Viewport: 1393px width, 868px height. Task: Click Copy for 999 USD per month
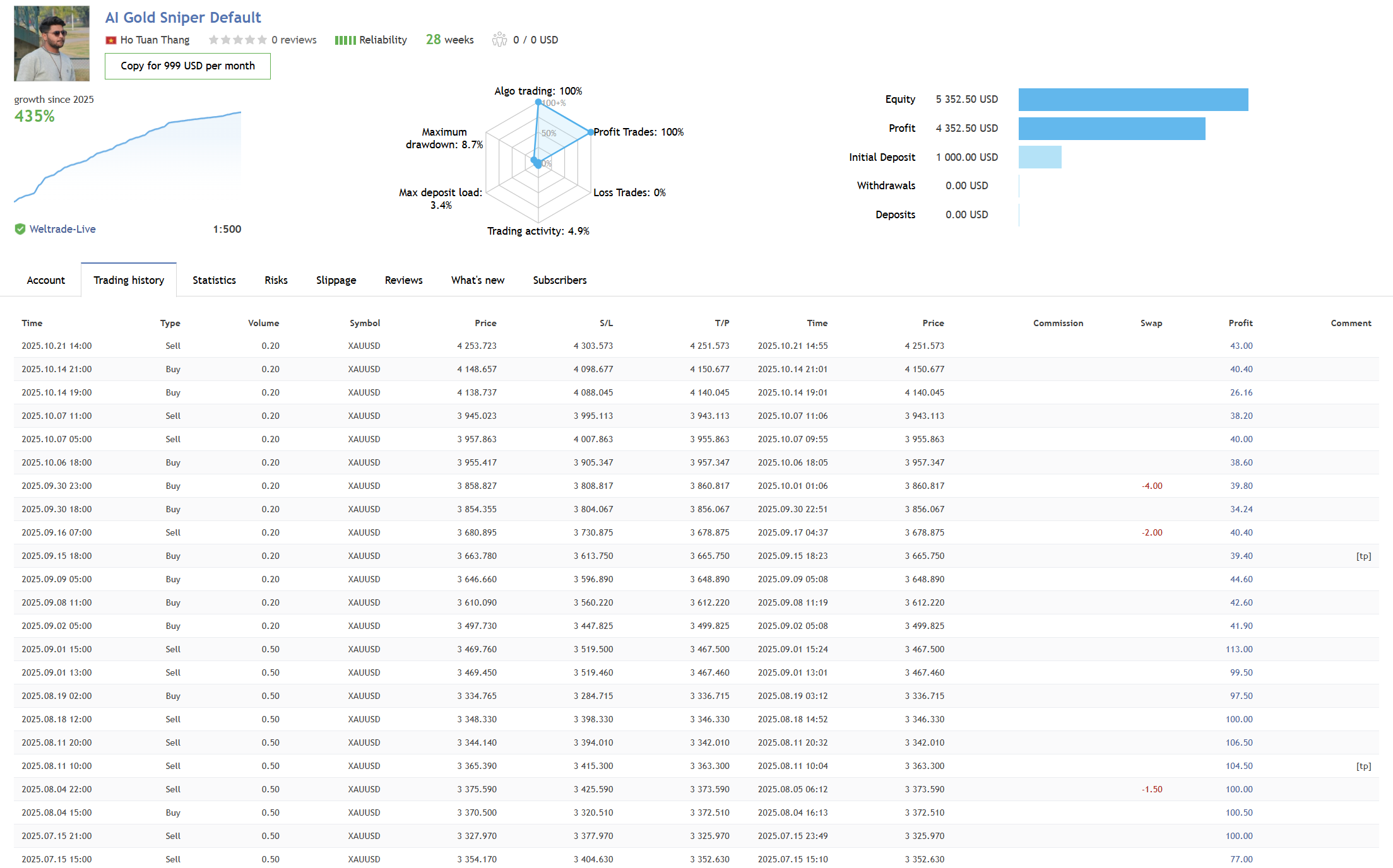187,66
